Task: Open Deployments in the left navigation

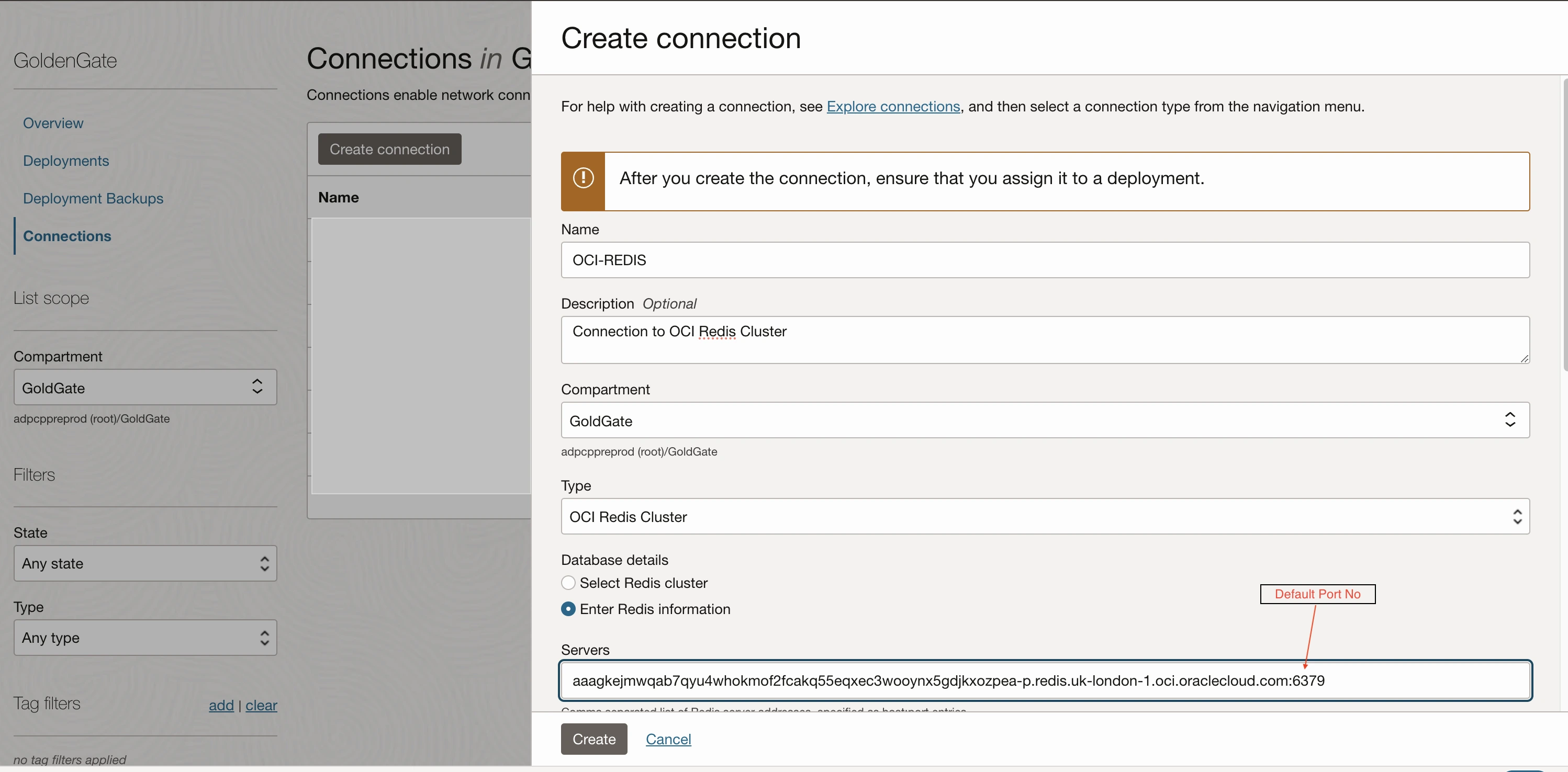Action: coord(66,161)
